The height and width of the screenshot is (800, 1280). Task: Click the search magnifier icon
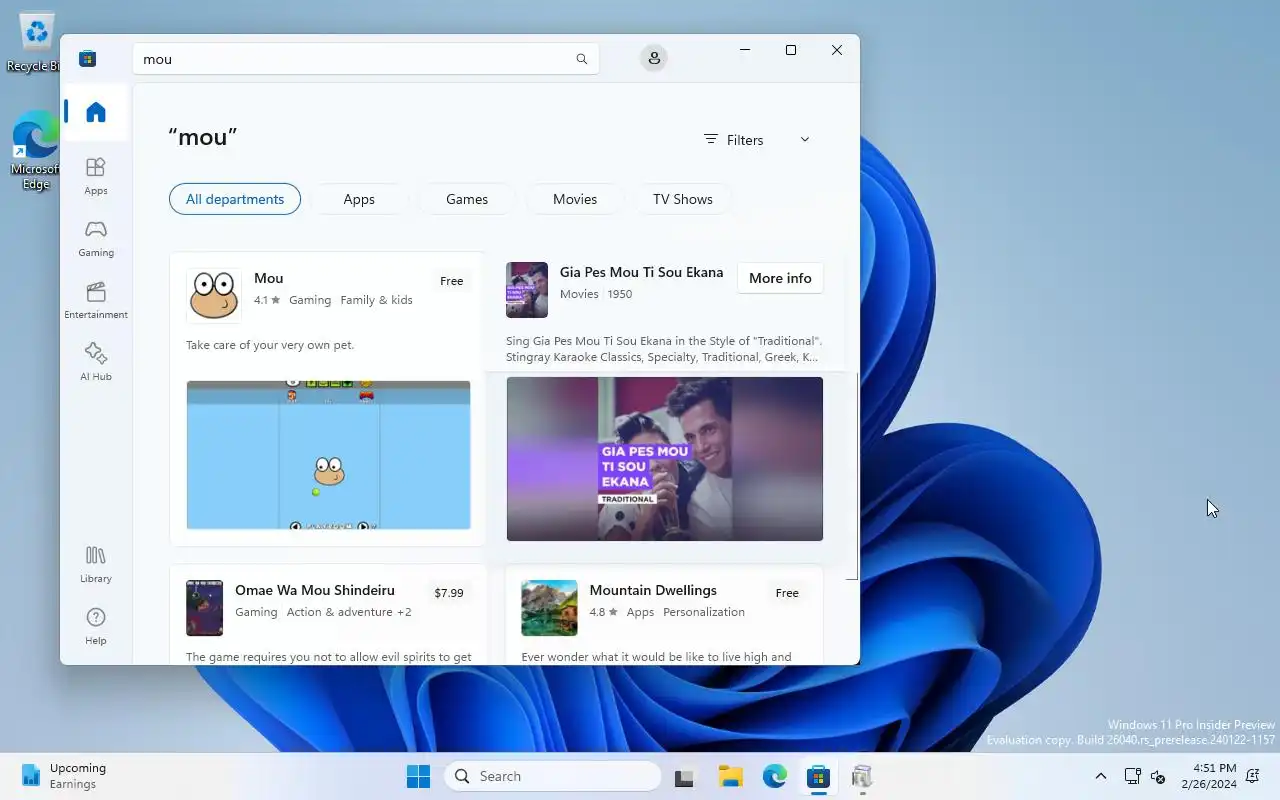click(x=581, y=59)
